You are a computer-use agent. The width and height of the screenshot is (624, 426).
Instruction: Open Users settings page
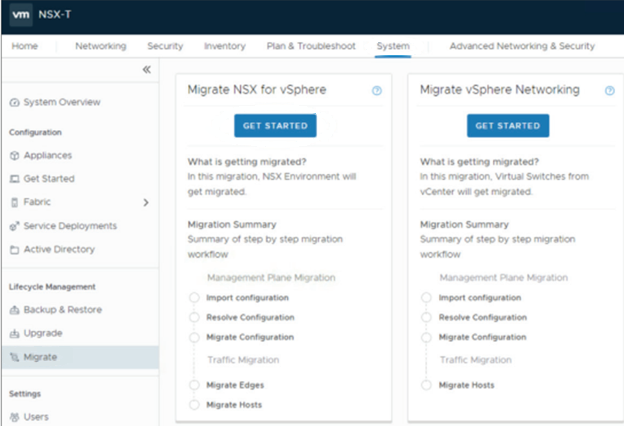[36, 417]
